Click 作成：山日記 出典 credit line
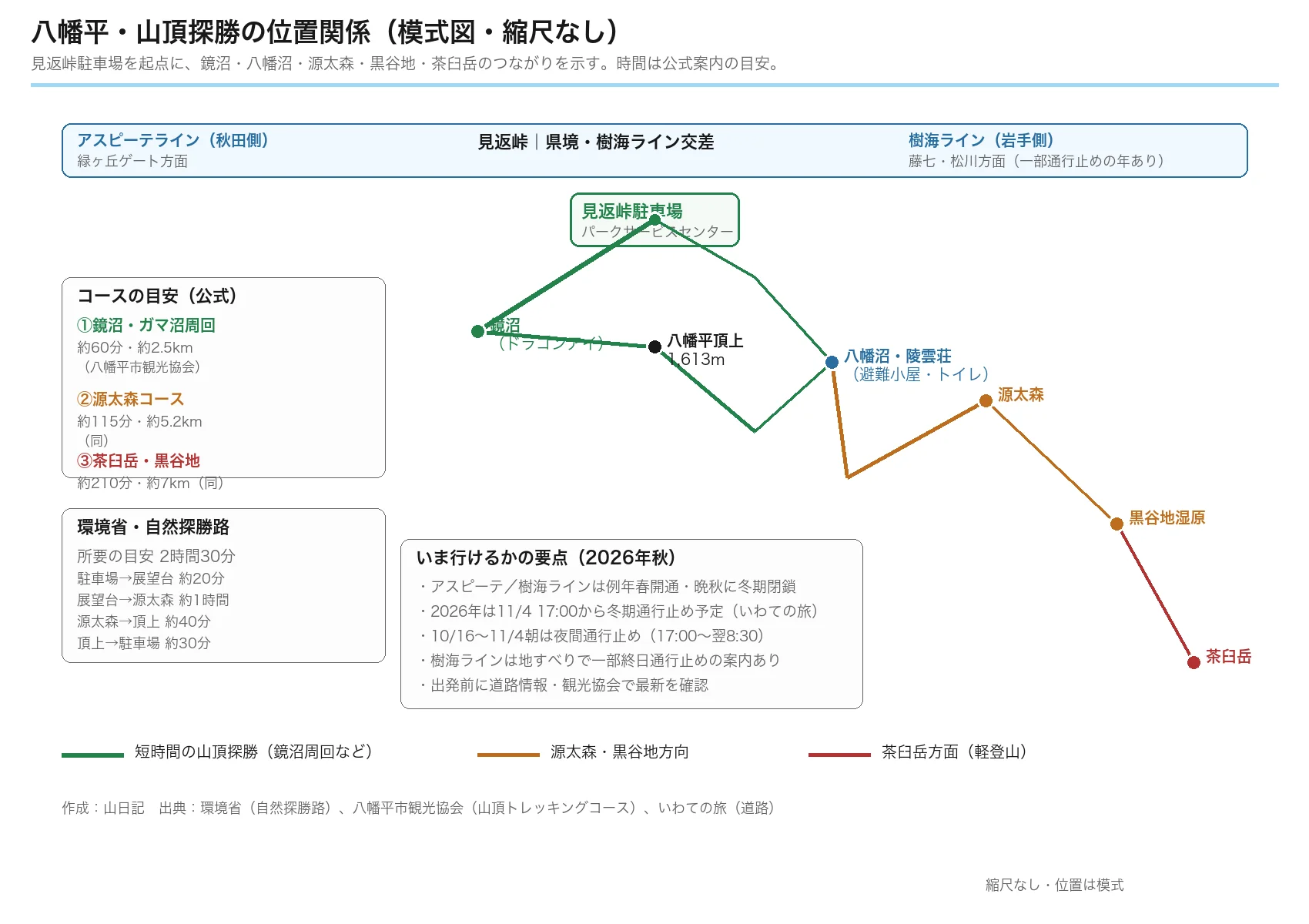The width and height of the screenshot is (1309, 924). tap(418, 808)
